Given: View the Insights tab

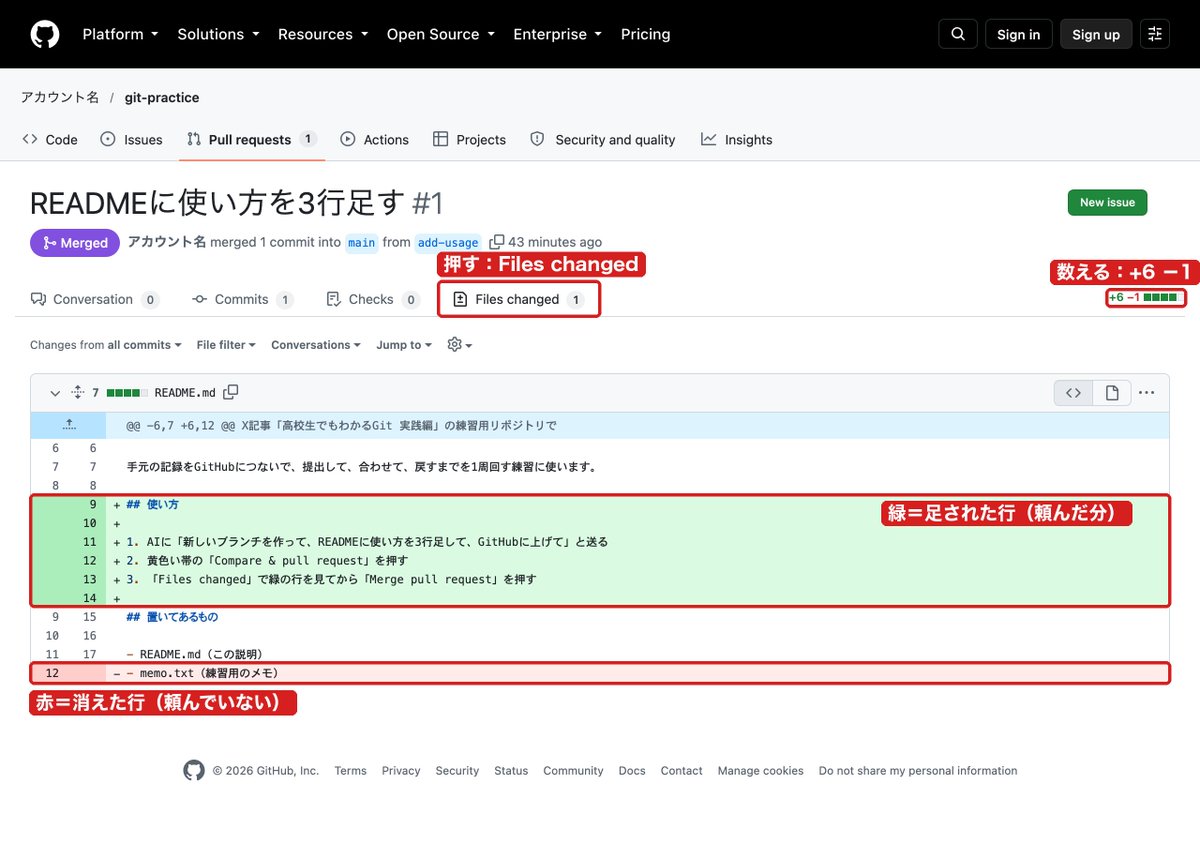Looking at the screenshot, I should click(737, 140).
